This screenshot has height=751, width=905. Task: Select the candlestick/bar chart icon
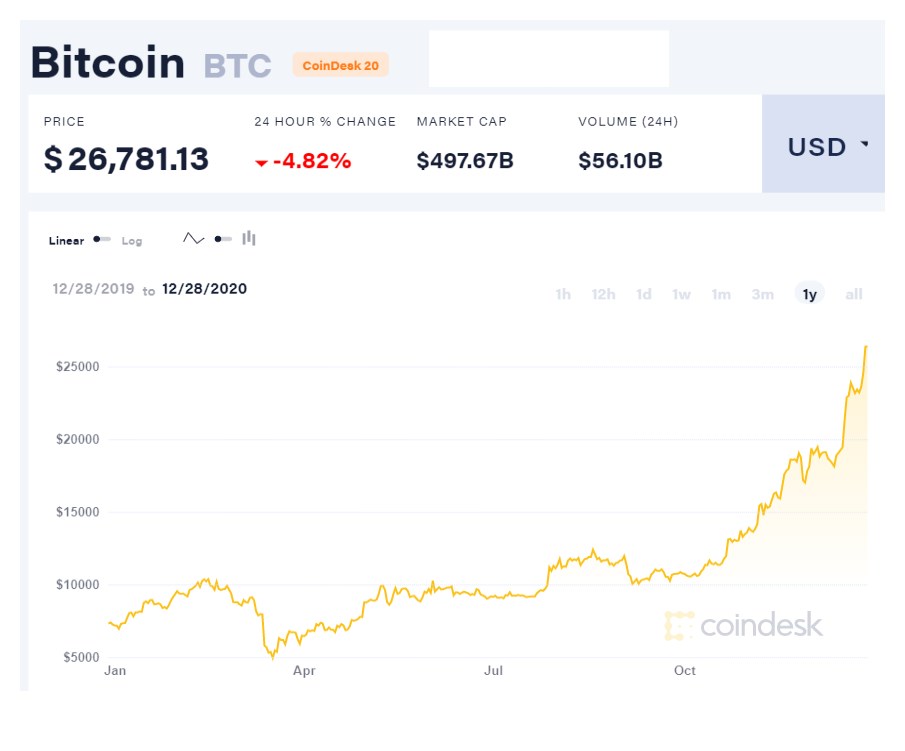[248, 238]
